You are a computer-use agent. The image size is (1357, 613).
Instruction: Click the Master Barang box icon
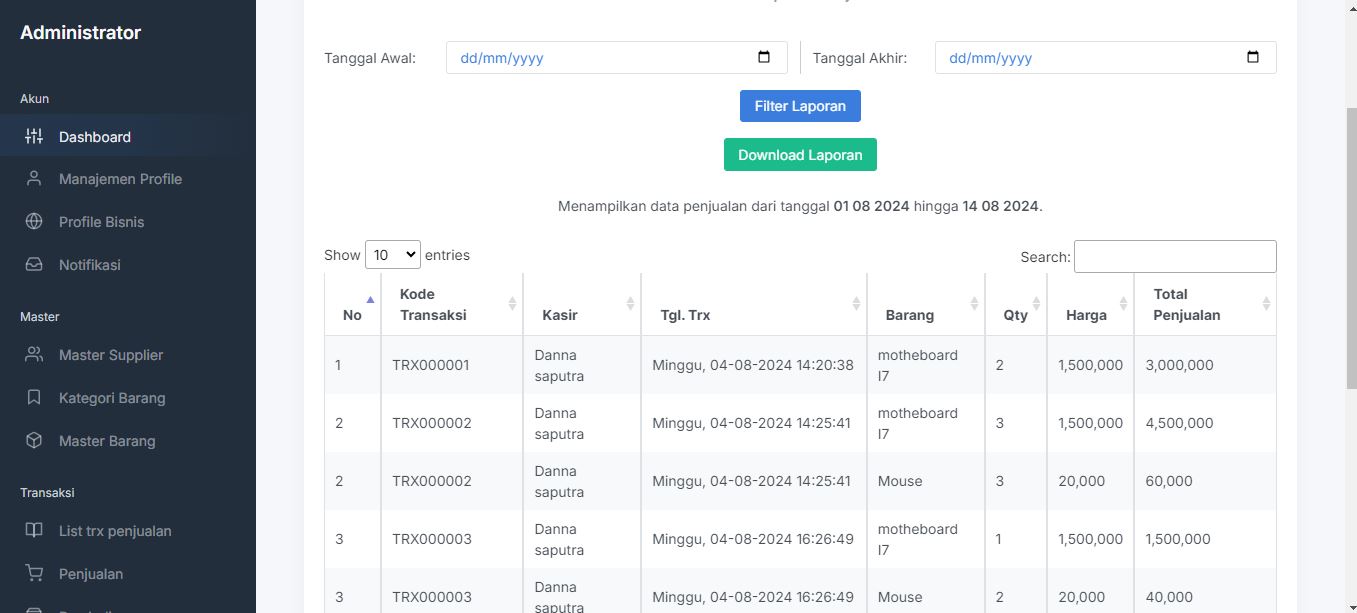click(x=34, y=441)
